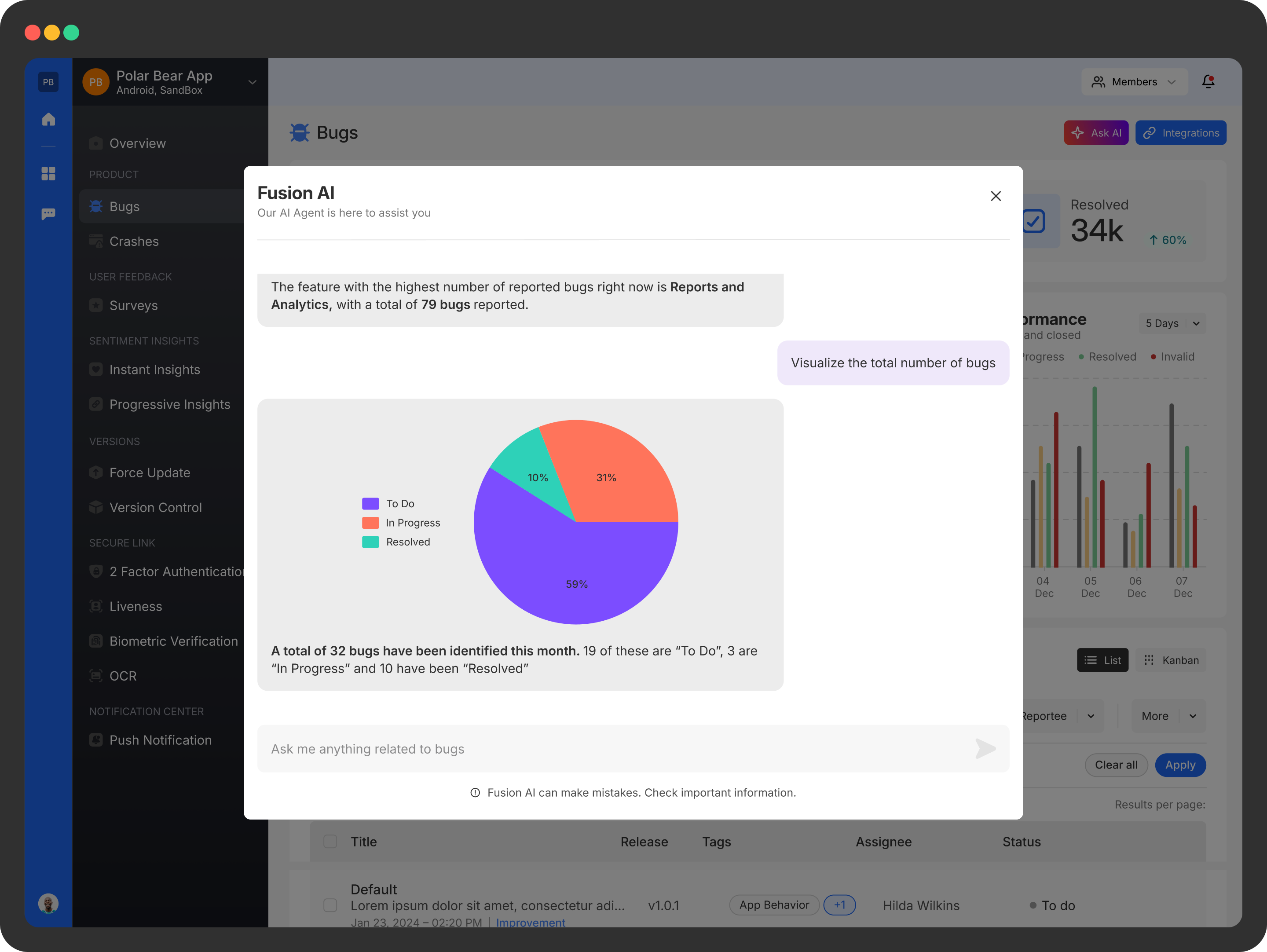The image size is (1267, 952).
Task: Check the select-all checkbox in table header
Action: click(x=330, y=842)
